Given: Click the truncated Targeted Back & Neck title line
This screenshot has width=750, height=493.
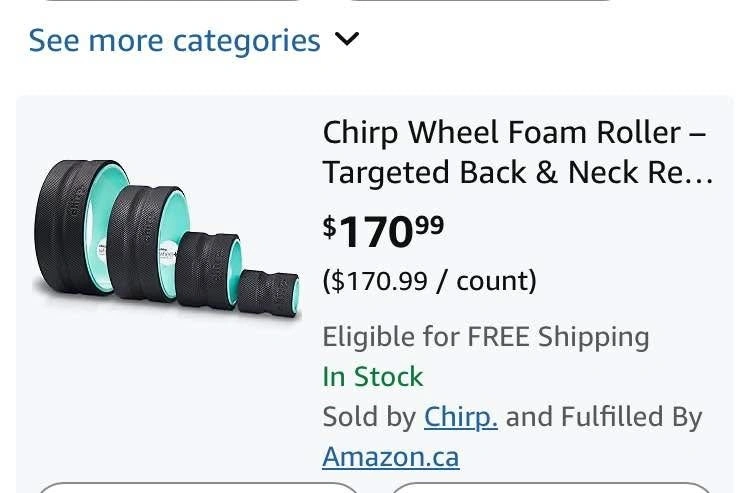Looking at the screenshot, I should click(x=517, y=173).
